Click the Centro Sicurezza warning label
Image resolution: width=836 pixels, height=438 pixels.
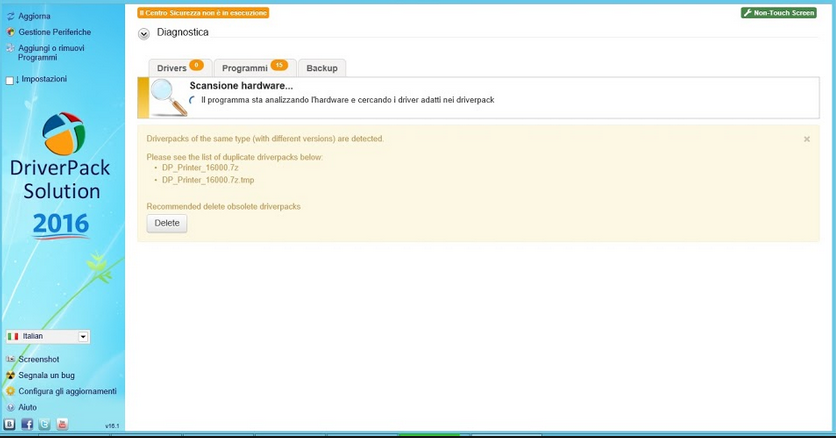(203, 13)
